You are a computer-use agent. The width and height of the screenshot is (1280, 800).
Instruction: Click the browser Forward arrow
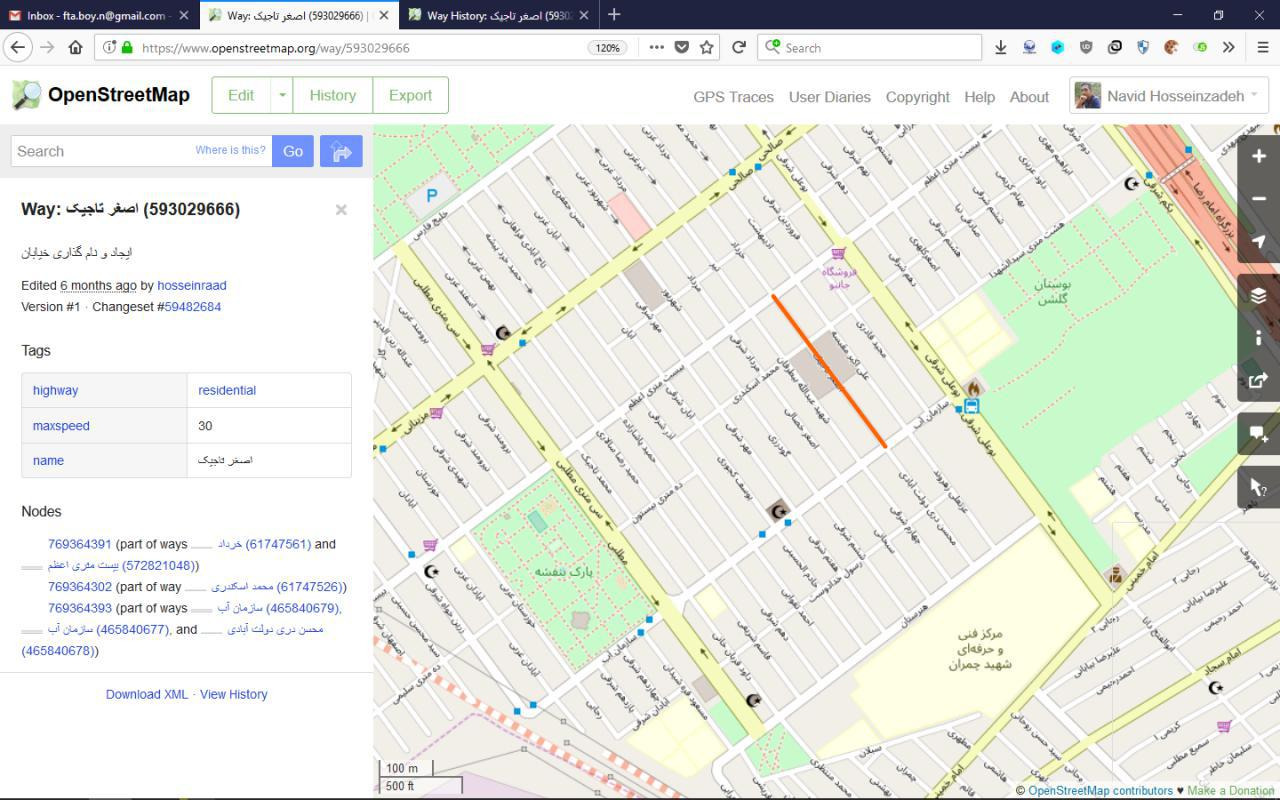(47, 47)
